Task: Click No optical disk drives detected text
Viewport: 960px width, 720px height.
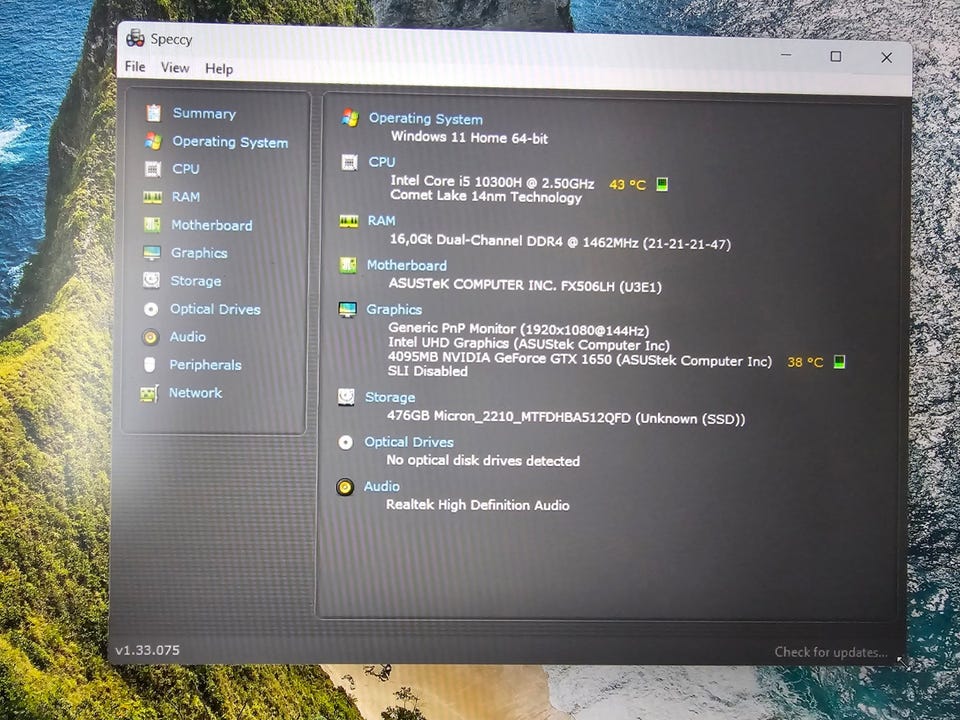Action: 483,460
